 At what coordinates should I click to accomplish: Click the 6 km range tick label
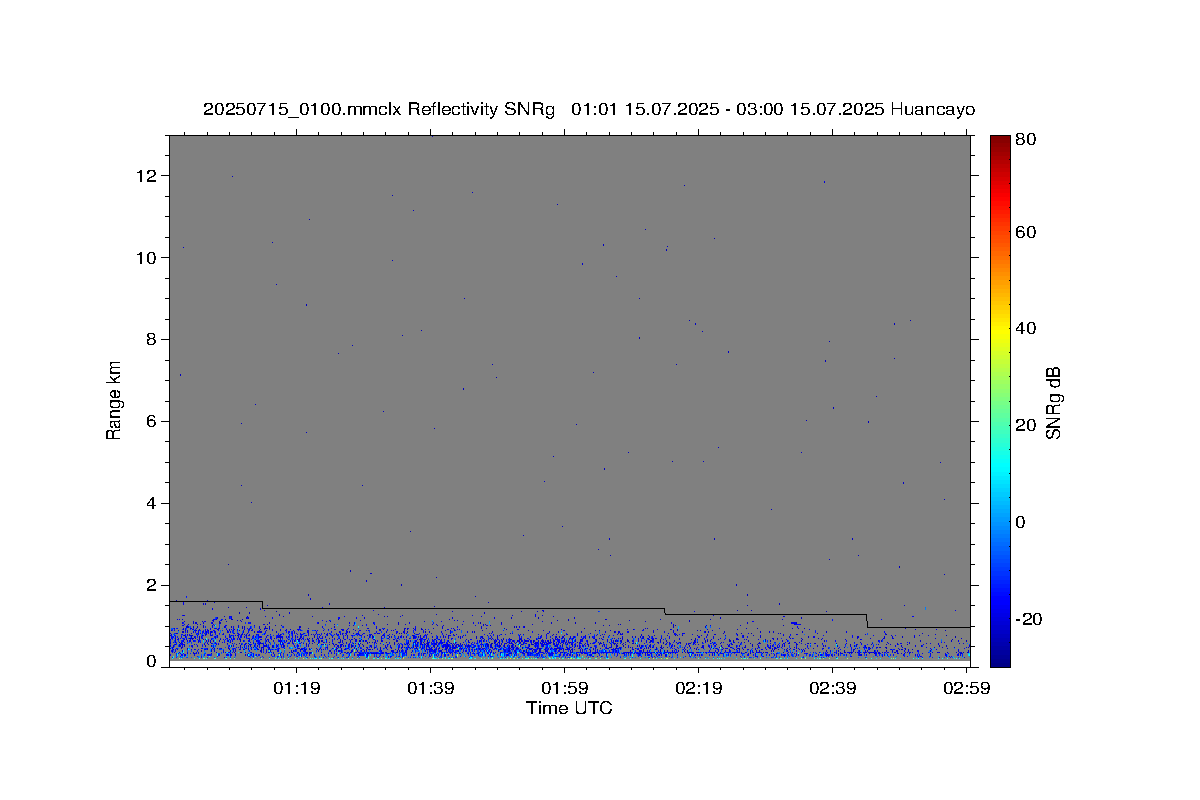tap(152, 422)
